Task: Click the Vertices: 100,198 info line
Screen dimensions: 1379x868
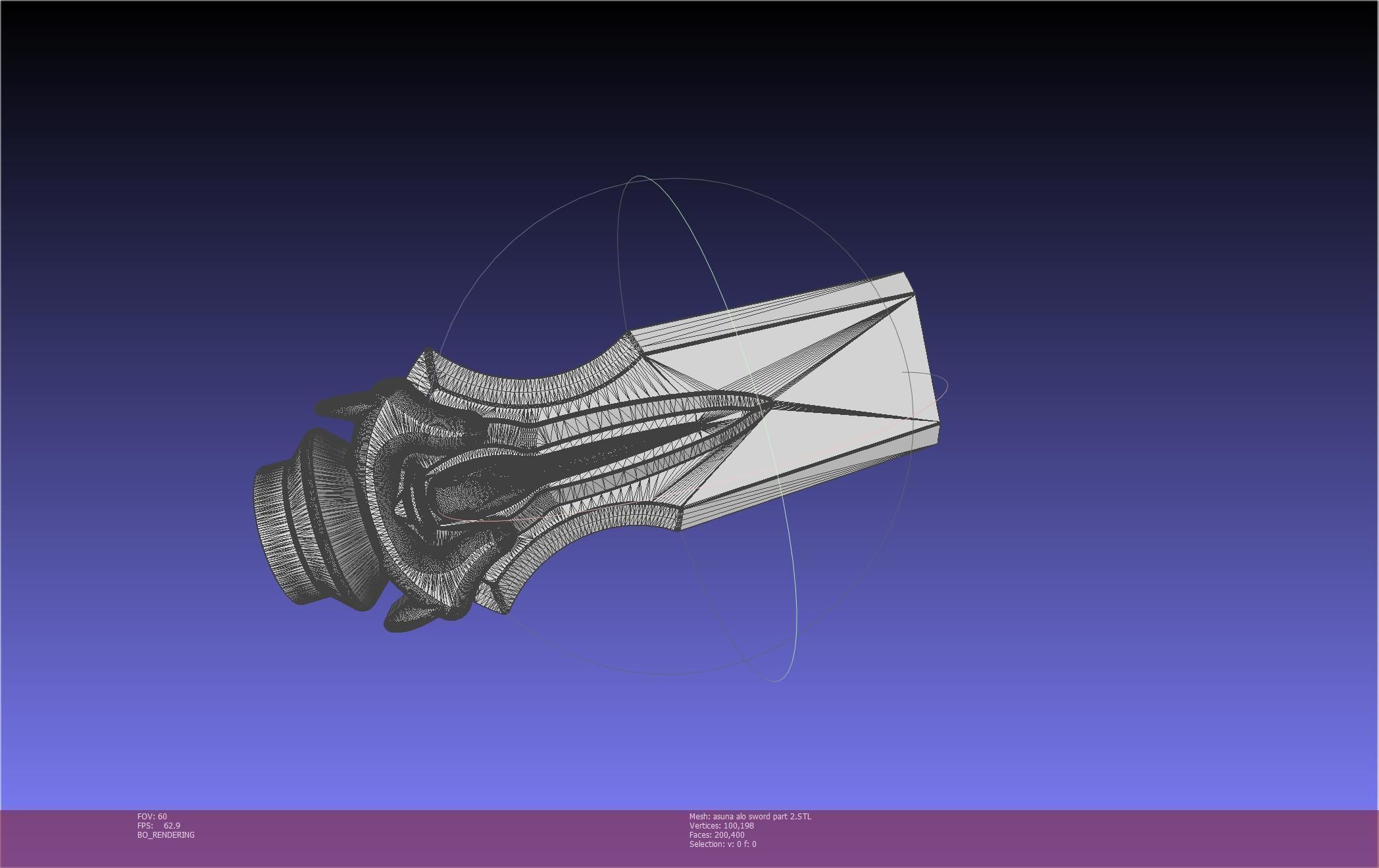Action: click(722, 825)
